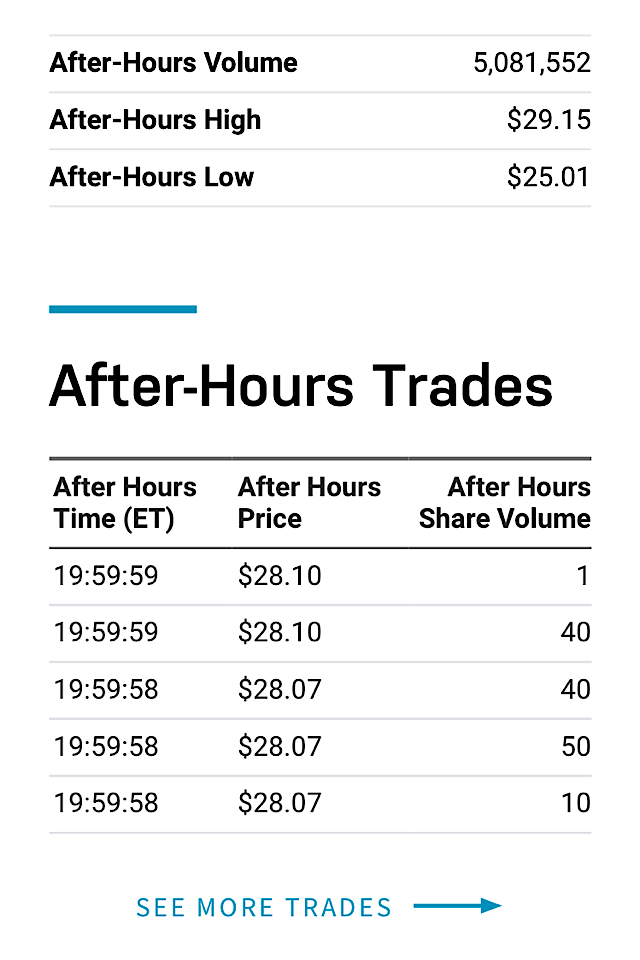This screenshot has height=960, width=640.
Task: Select the After Hours Time (ET) column header
Action: (x=125, y=503)
